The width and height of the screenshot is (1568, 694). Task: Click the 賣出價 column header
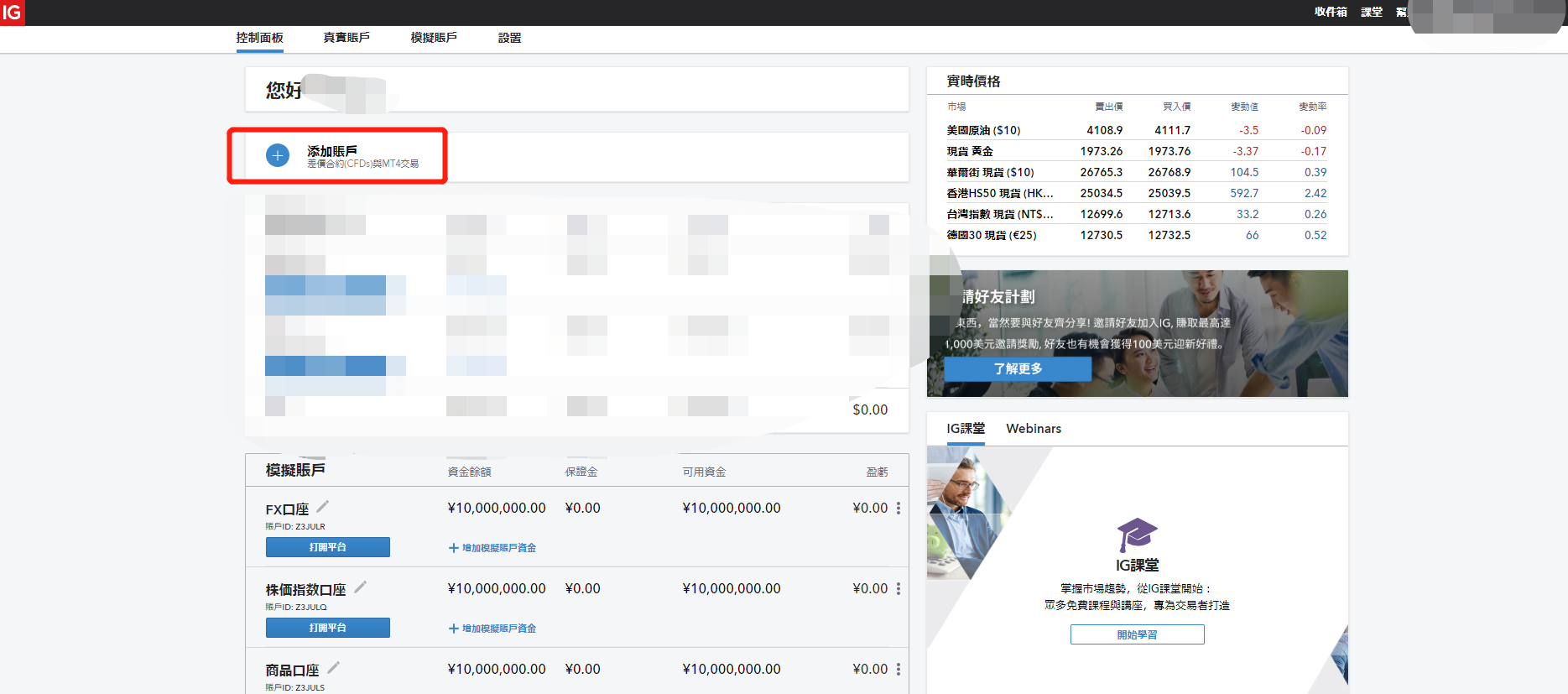[x=1109, y=107]
